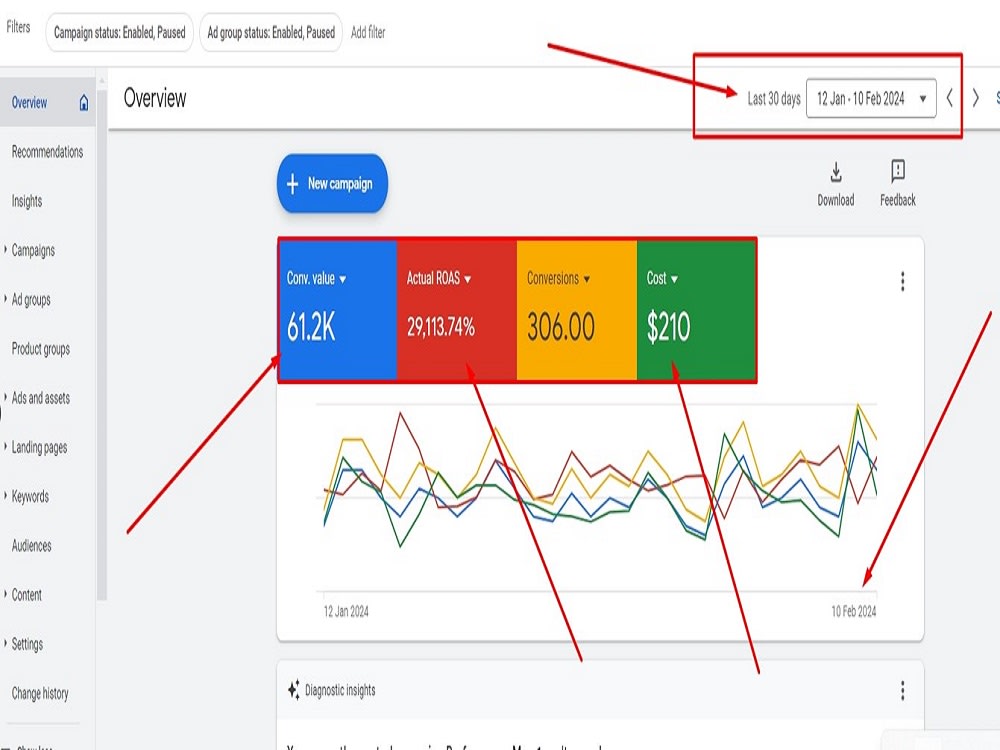The image size is (1000, 750).
Task: Expand the Content sidebar section
Action: pos(5,594)
